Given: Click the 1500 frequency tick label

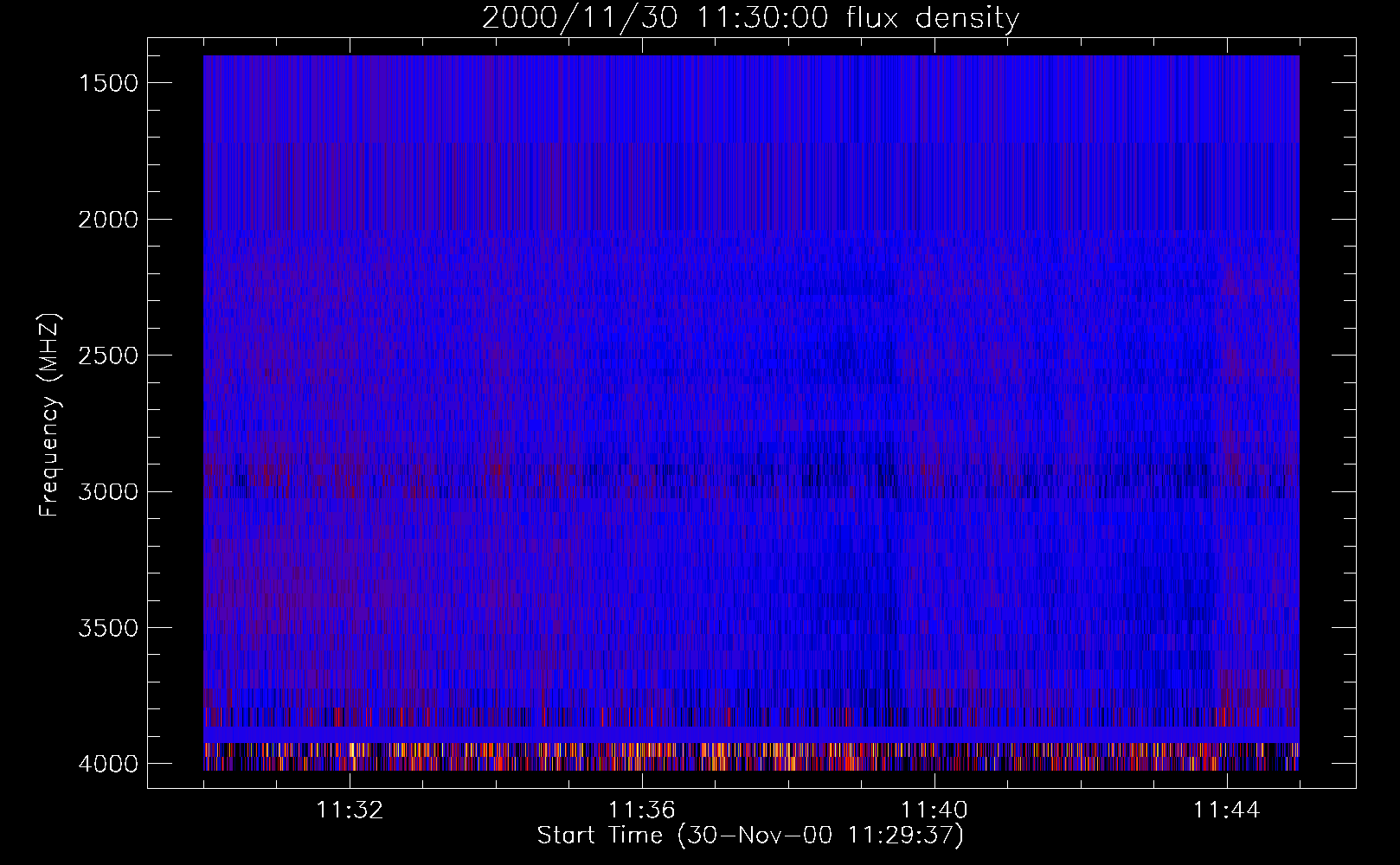Looking at the screenshot, I should click(108, 83).
